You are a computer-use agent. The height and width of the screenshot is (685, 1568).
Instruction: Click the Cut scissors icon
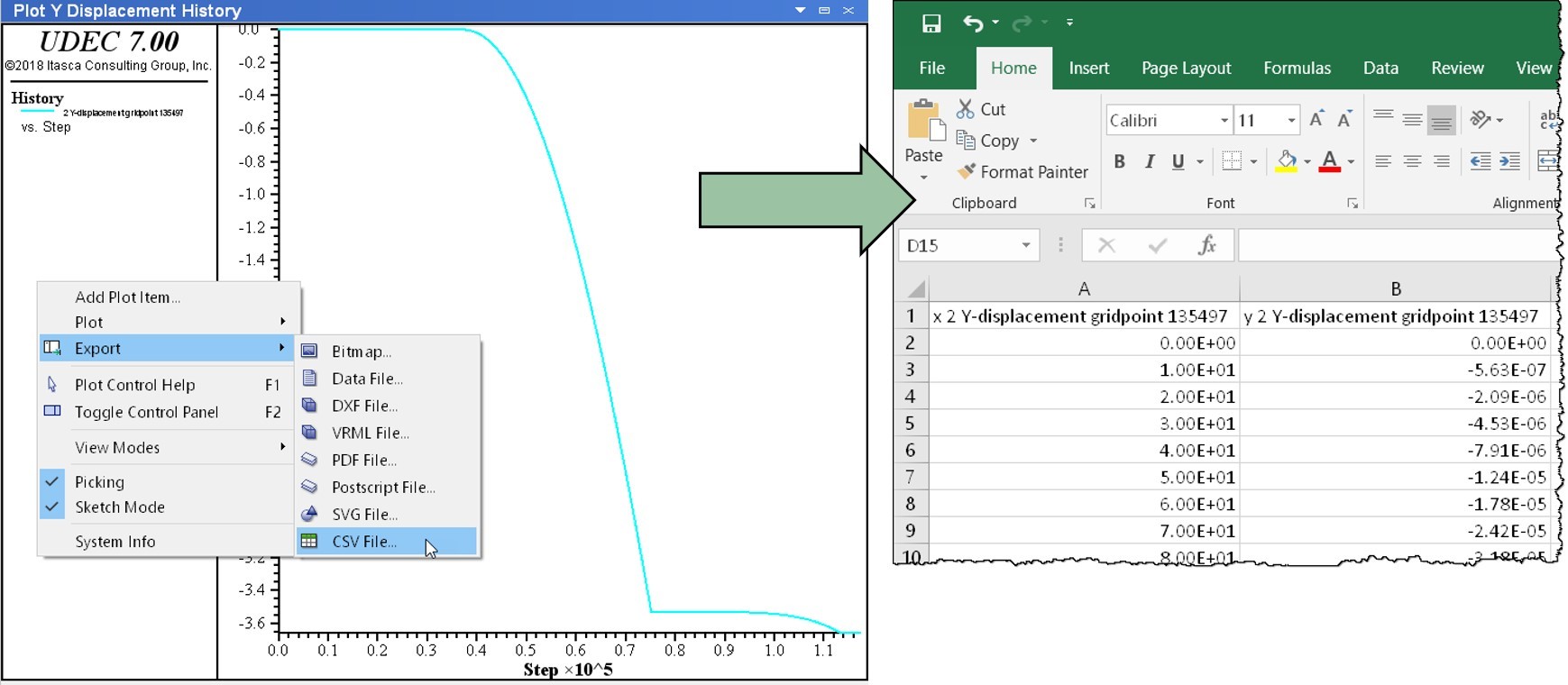coord(966,109)
